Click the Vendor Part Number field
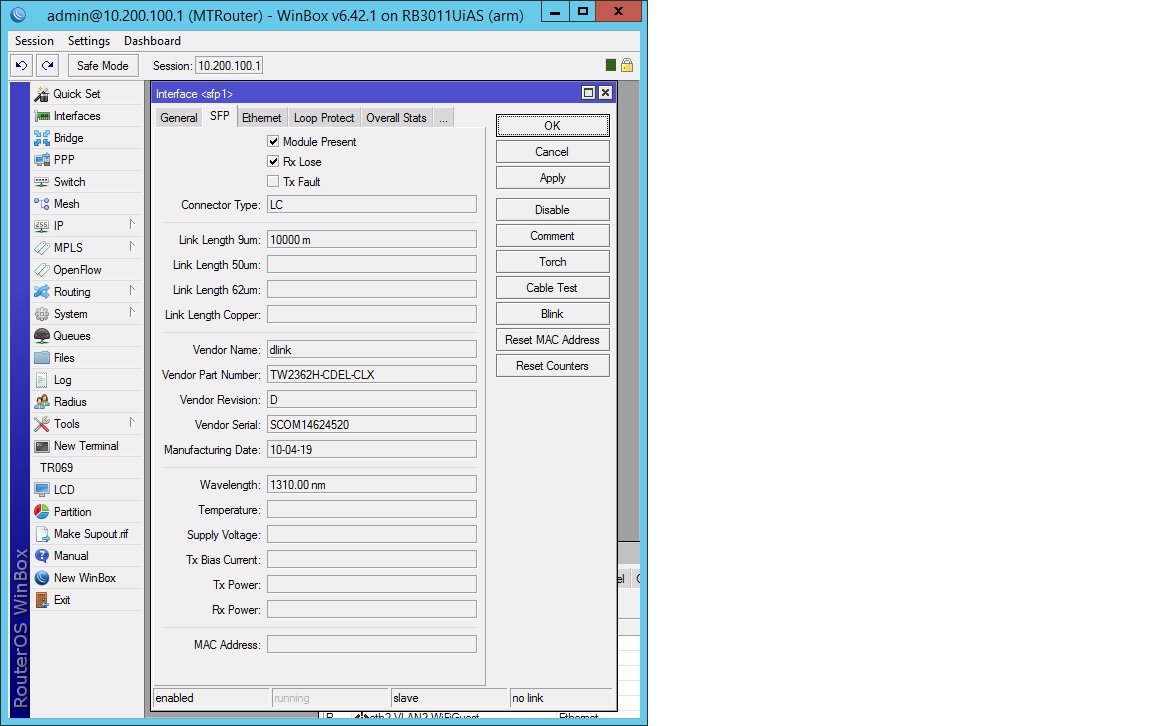 (x=372, y=375)
